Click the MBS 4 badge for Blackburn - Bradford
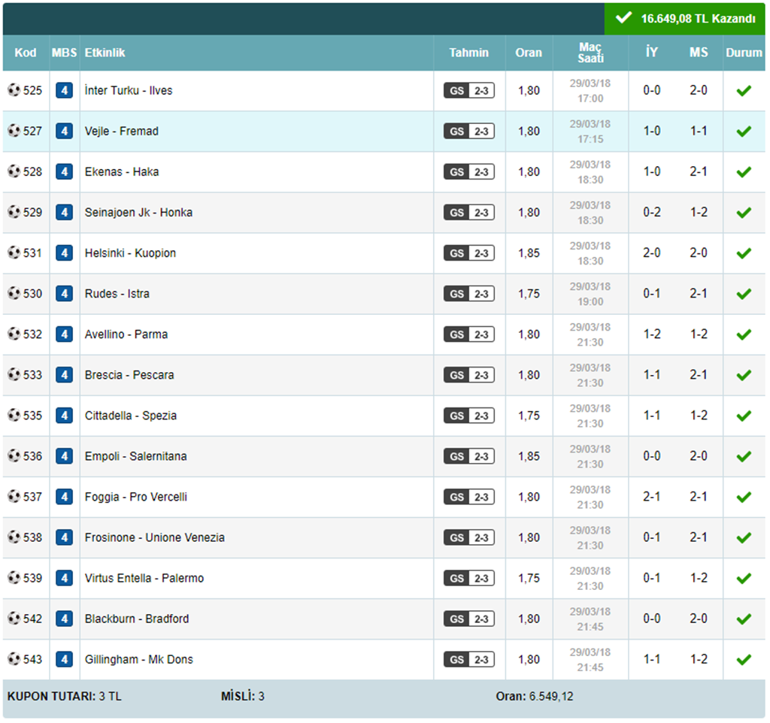 [x=64, y=619]
